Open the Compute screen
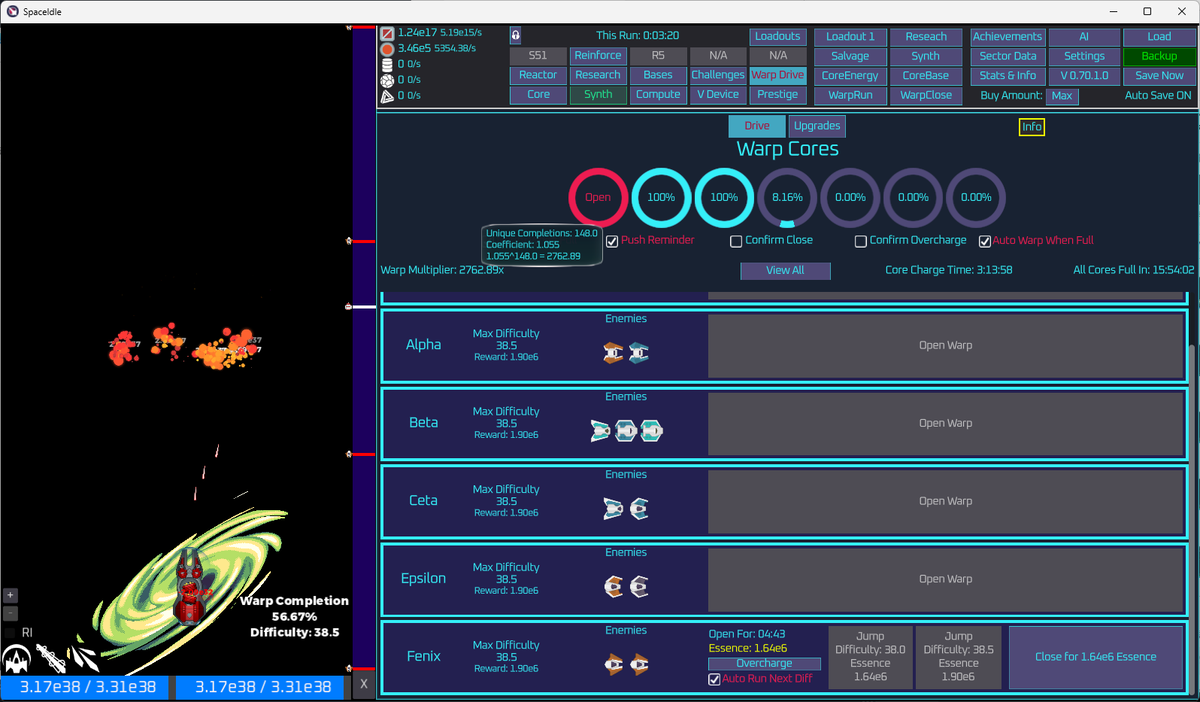The height and width of the screenshot is (702, 1200). (x=658, y=94)
